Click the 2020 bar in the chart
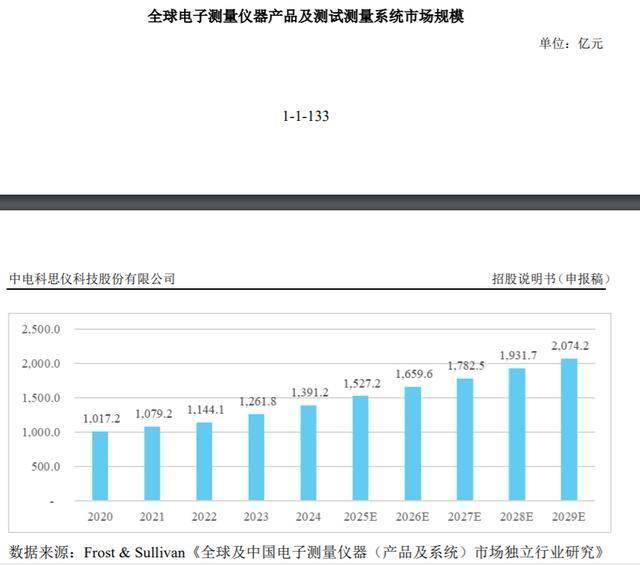This screenshot has width=640, height=566. pyautogui.click(x=100, y=466)
